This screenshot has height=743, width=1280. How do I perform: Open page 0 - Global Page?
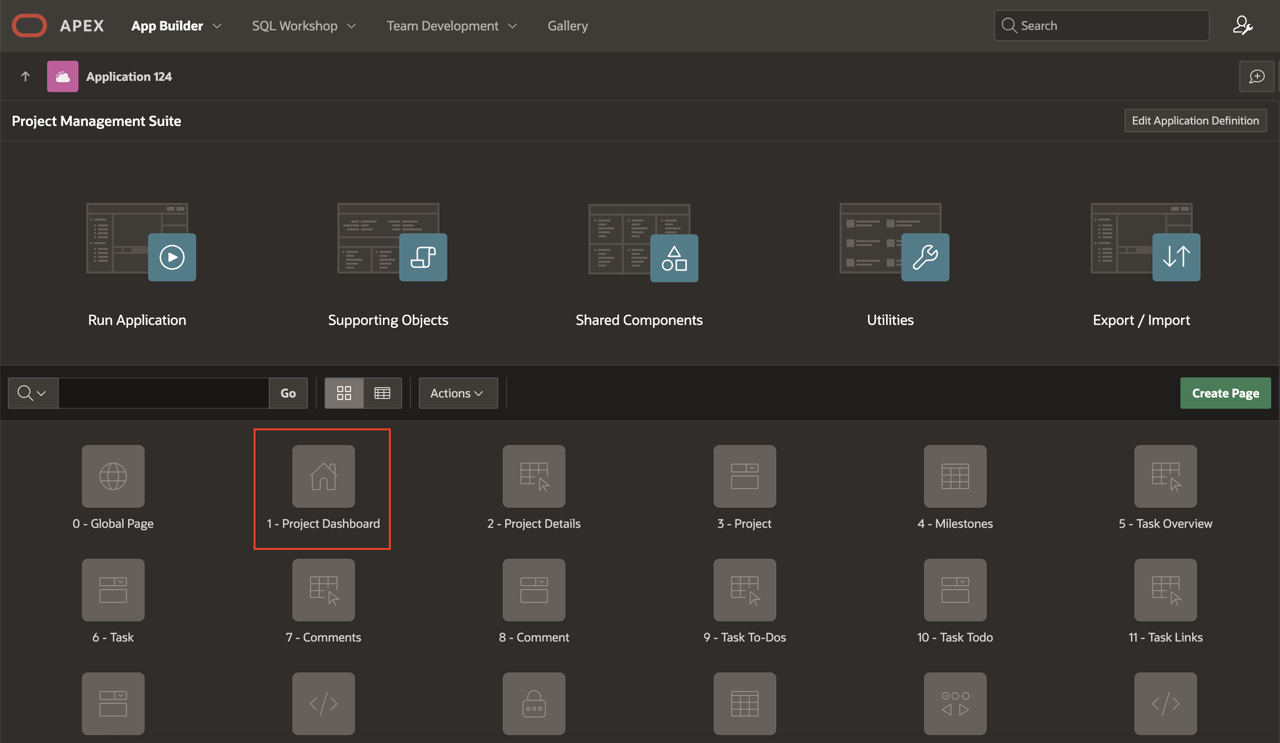pyautogui.click(x=113, y=477)
